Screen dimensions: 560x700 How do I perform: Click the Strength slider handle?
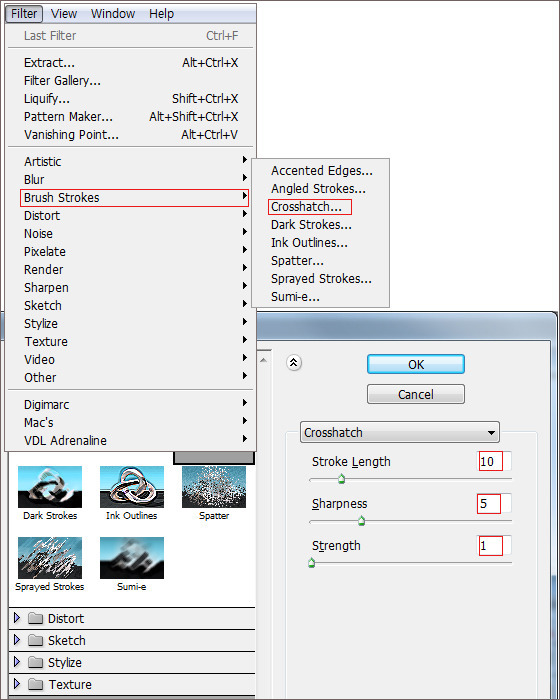point(312,563)
